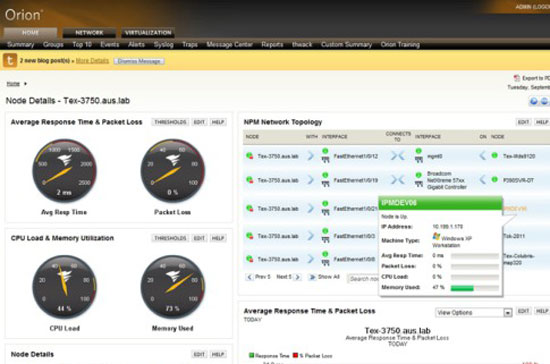Click the Memory Used gauge
The height and width of the screenshot is (364, 550).
tap(173, 287)
